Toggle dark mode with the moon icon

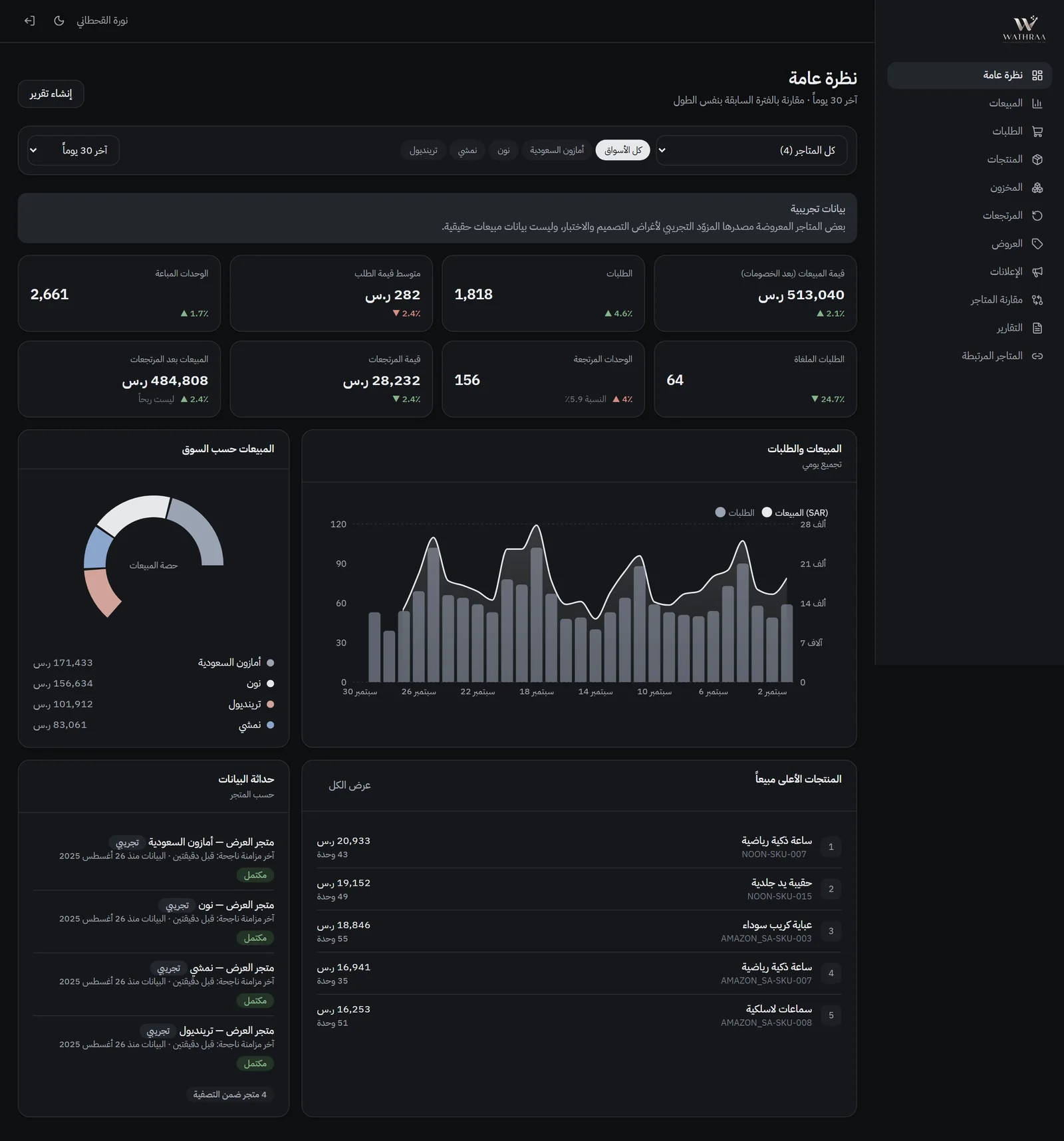(x=59, y=21)
